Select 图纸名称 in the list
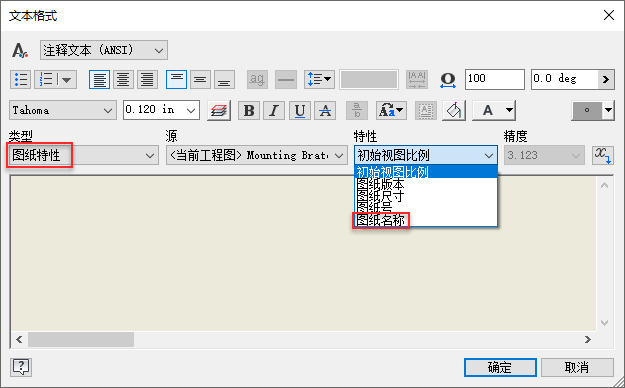The image size is (625, 388). [426, 220]
